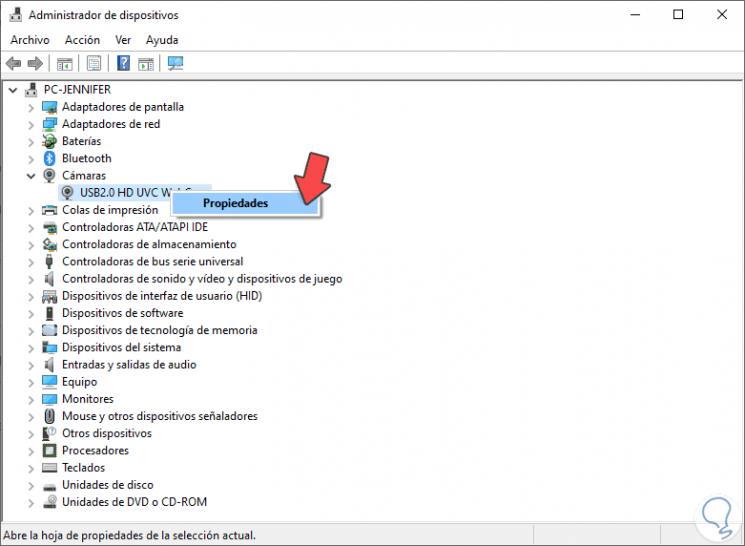Click the Bluetooth logo icon

pos(49,158)
